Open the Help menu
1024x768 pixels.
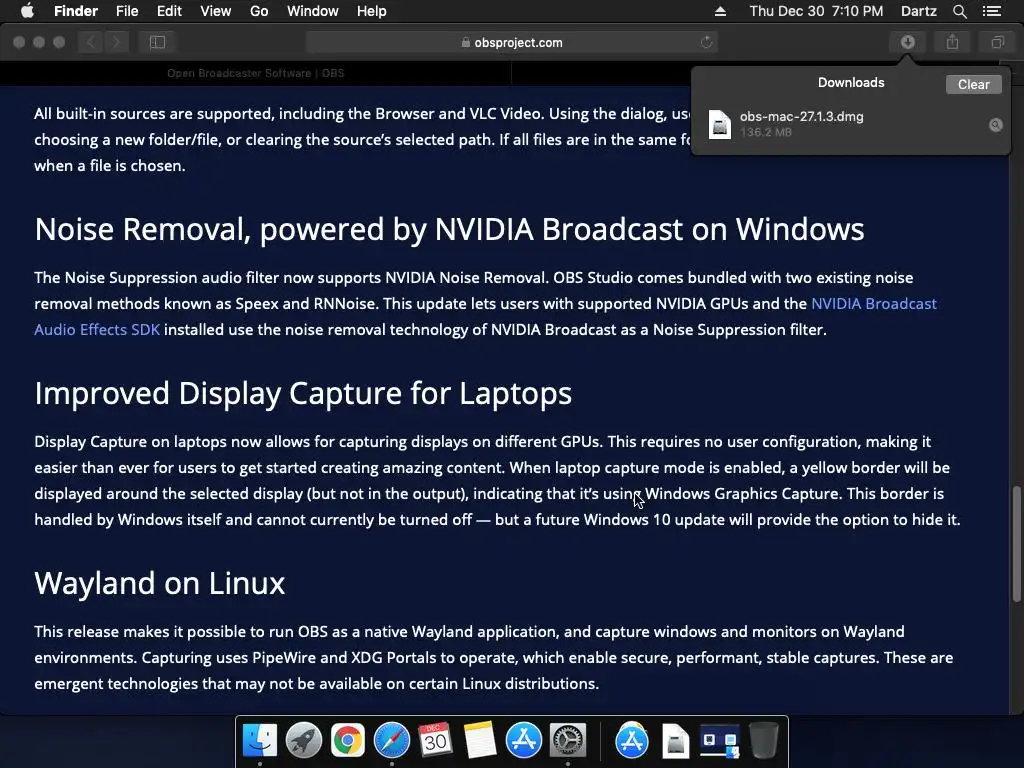pyautogui.click(x=372, y=11)
